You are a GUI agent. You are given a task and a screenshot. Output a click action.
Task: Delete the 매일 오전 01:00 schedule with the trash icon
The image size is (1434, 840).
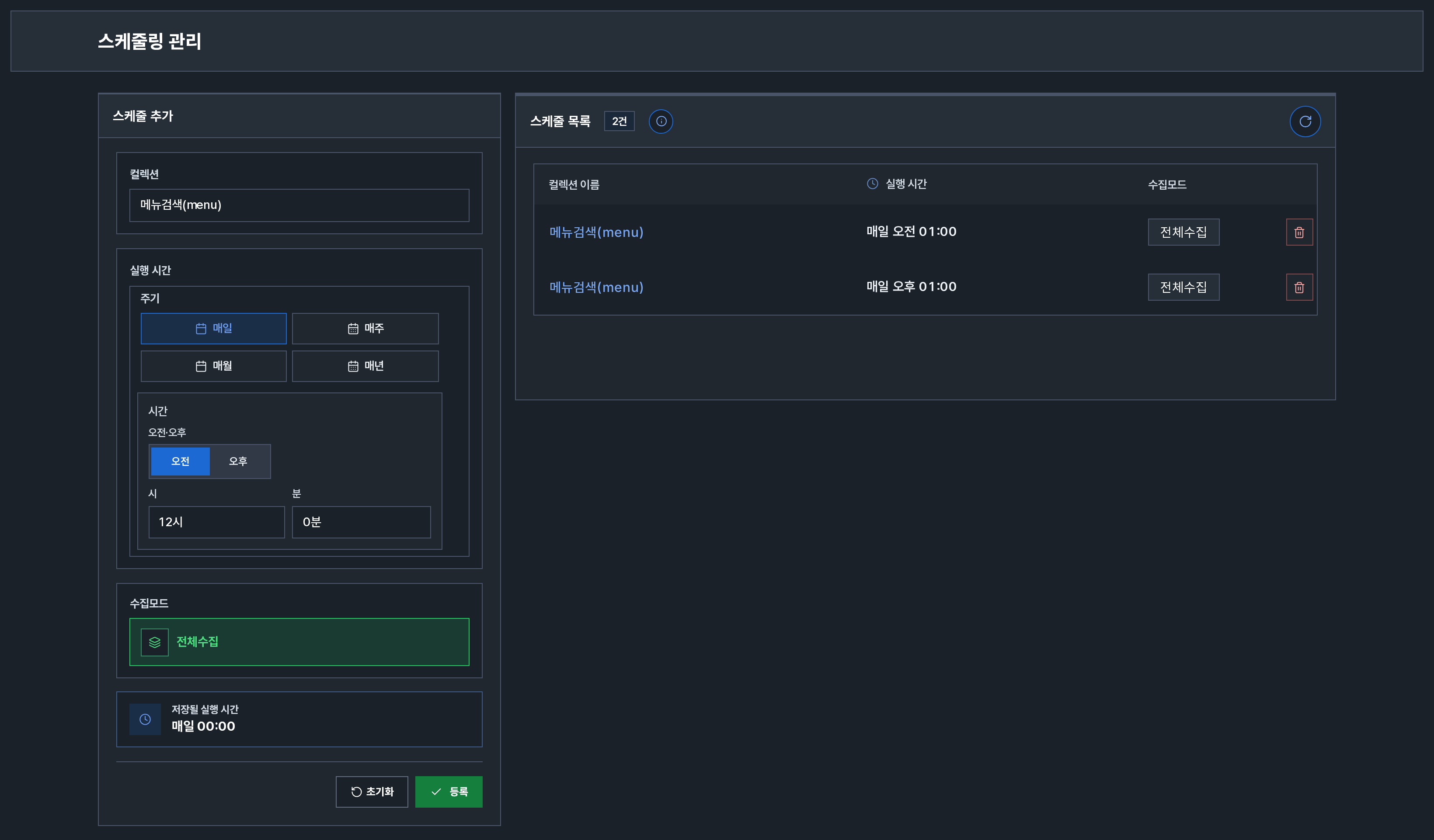pyautogui.click(x=1299, y=232)
